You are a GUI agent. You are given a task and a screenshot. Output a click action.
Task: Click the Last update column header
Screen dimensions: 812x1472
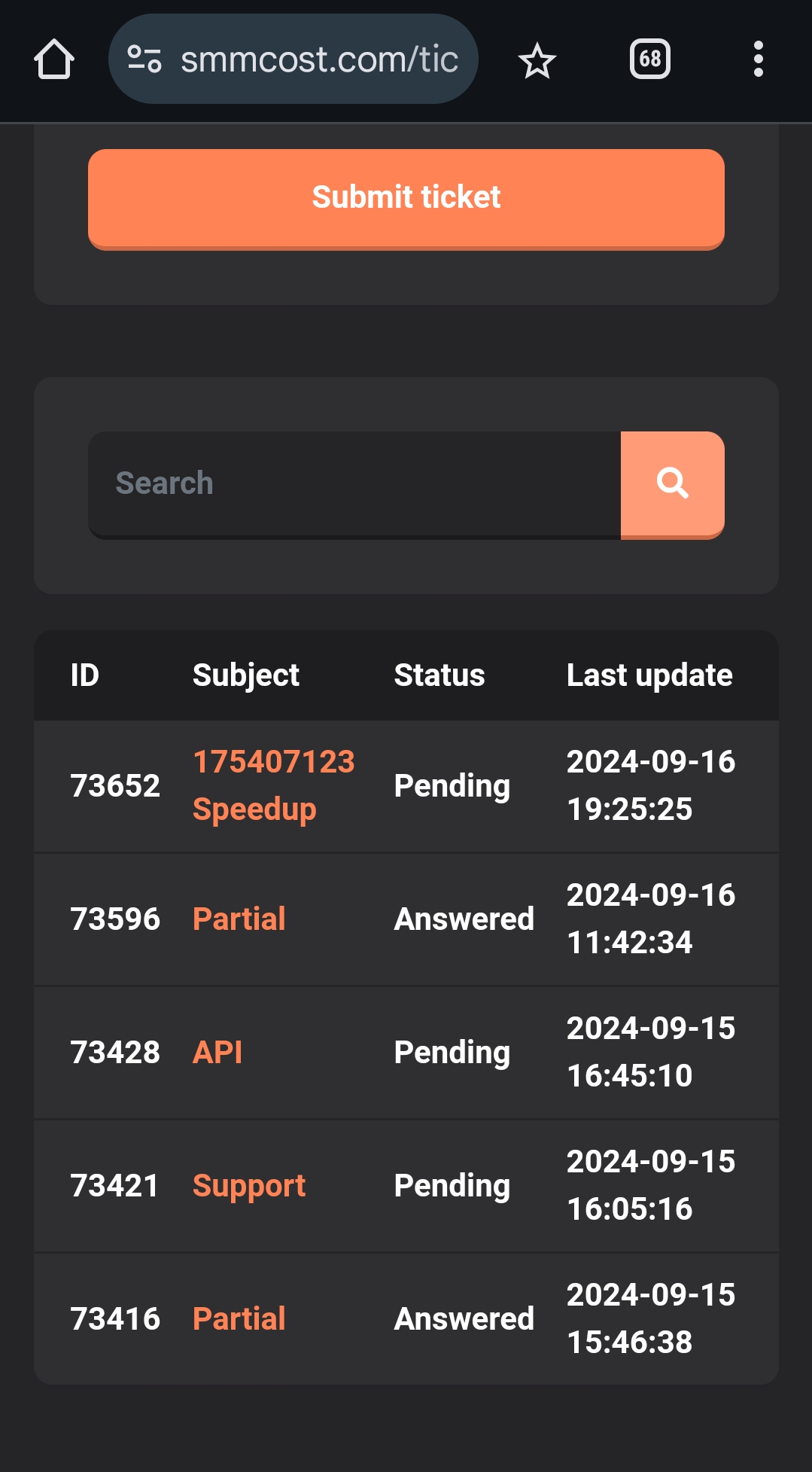pos(649,675)
